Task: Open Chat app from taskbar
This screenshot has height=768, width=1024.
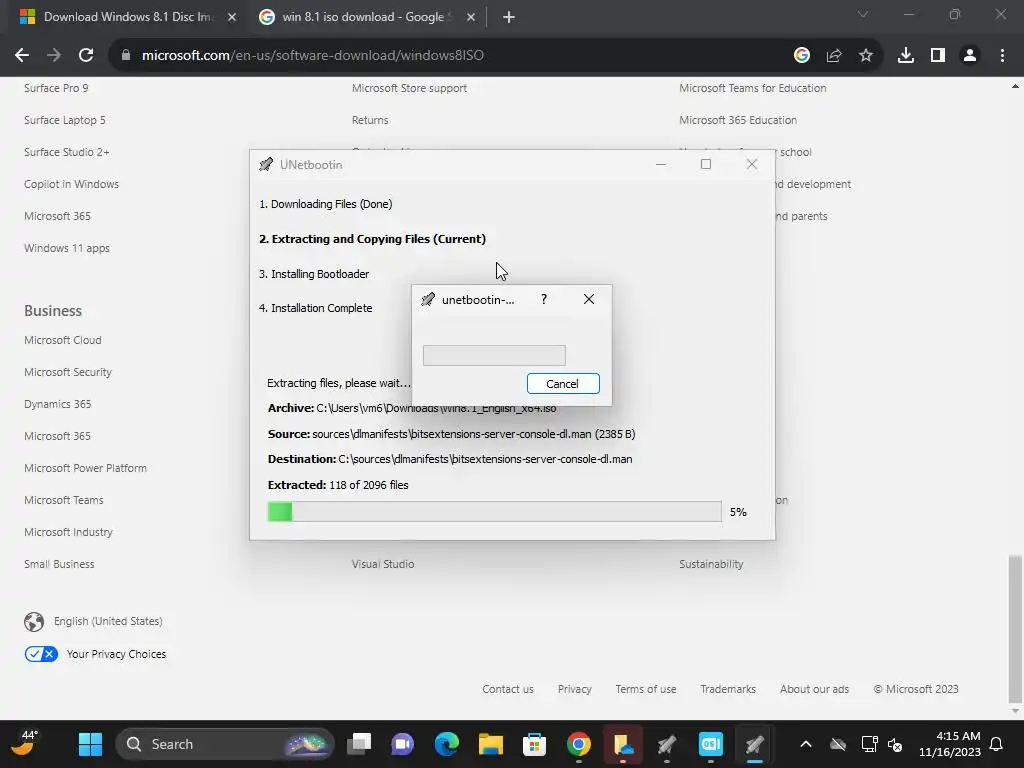Action: point(402,744)
